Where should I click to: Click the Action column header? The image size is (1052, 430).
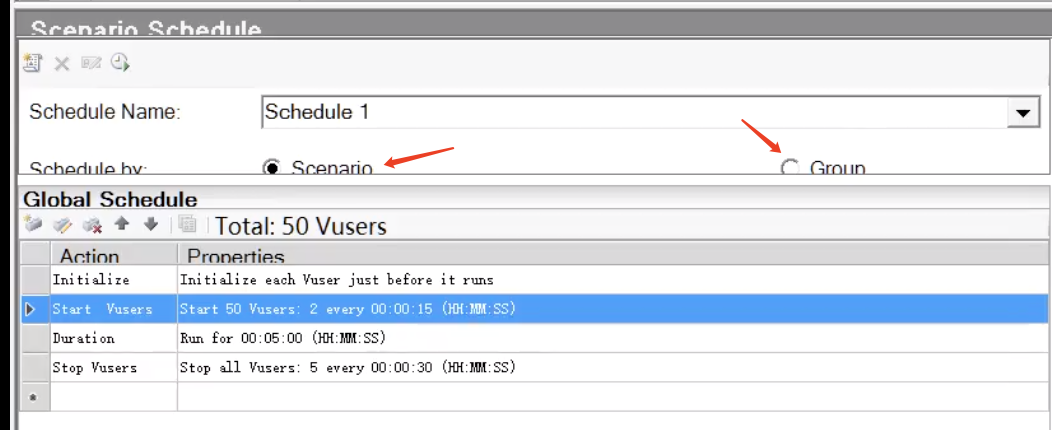click(113, 254)
